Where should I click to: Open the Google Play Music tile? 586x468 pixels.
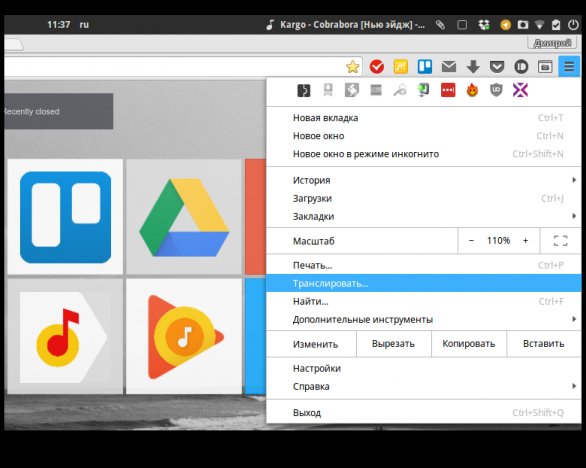click(184, 336)
